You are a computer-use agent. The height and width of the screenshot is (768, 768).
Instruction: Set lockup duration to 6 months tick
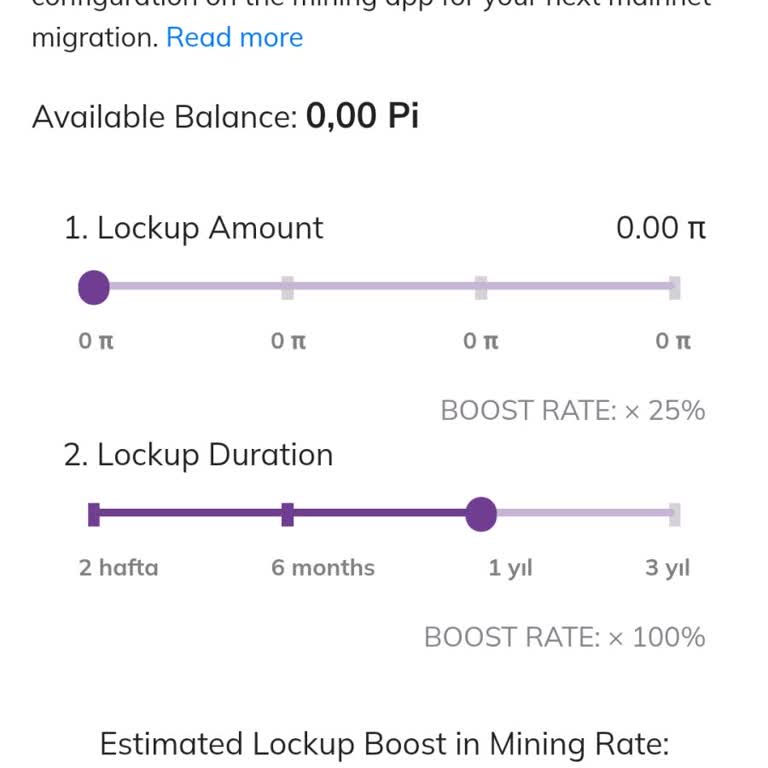click(x=288, y=515)
